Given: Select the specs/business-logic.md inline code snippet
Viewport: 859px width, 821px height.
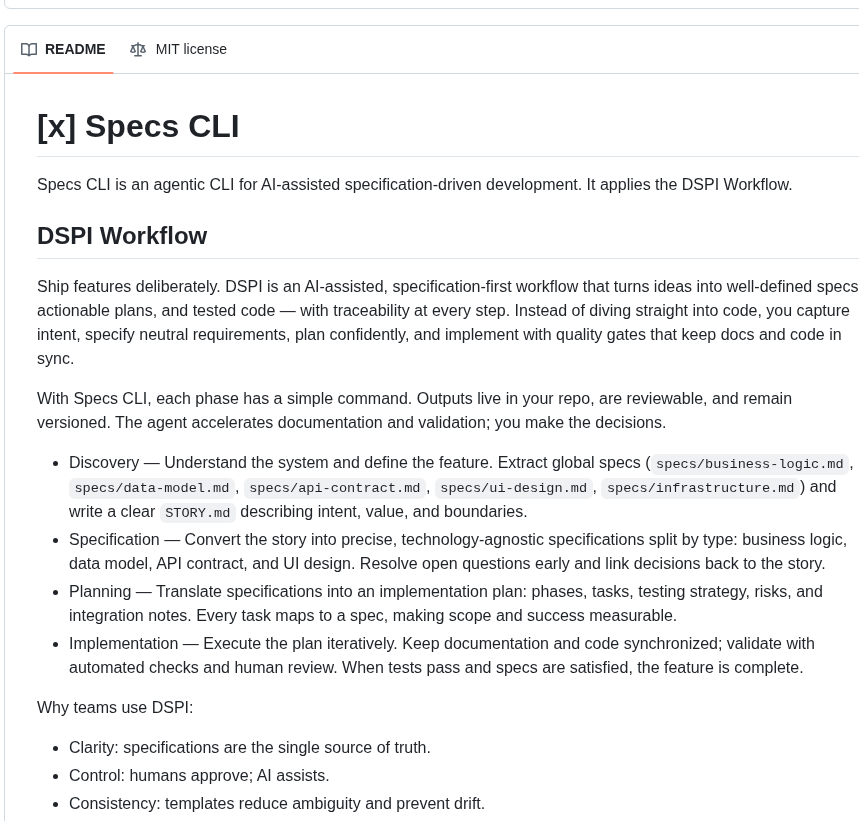Looking at the screenshot, I should pos(749,464).
